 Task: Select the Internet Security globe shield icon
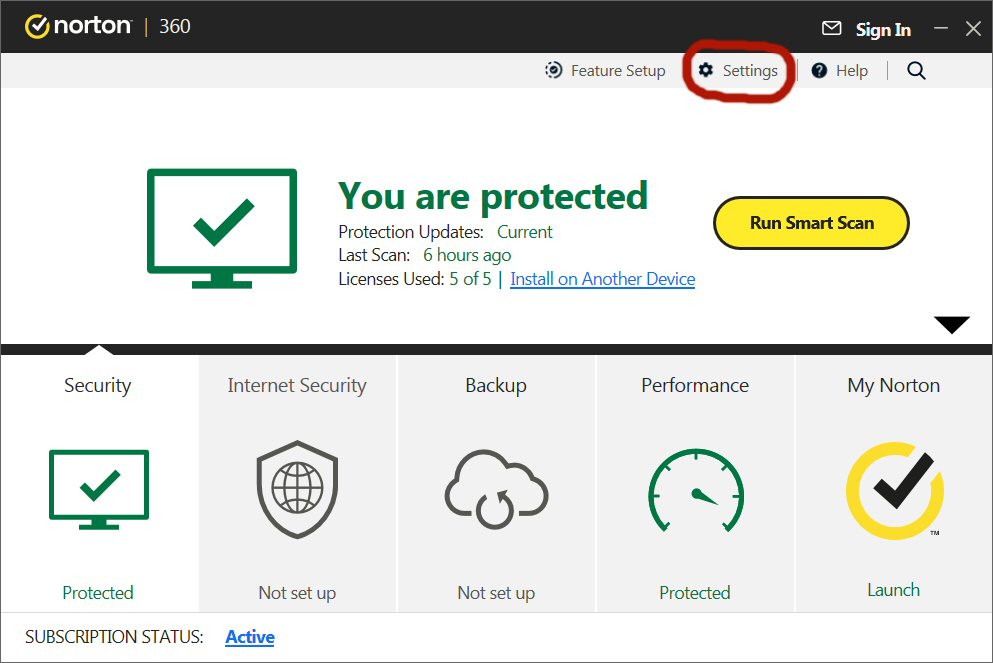[297, 489]
